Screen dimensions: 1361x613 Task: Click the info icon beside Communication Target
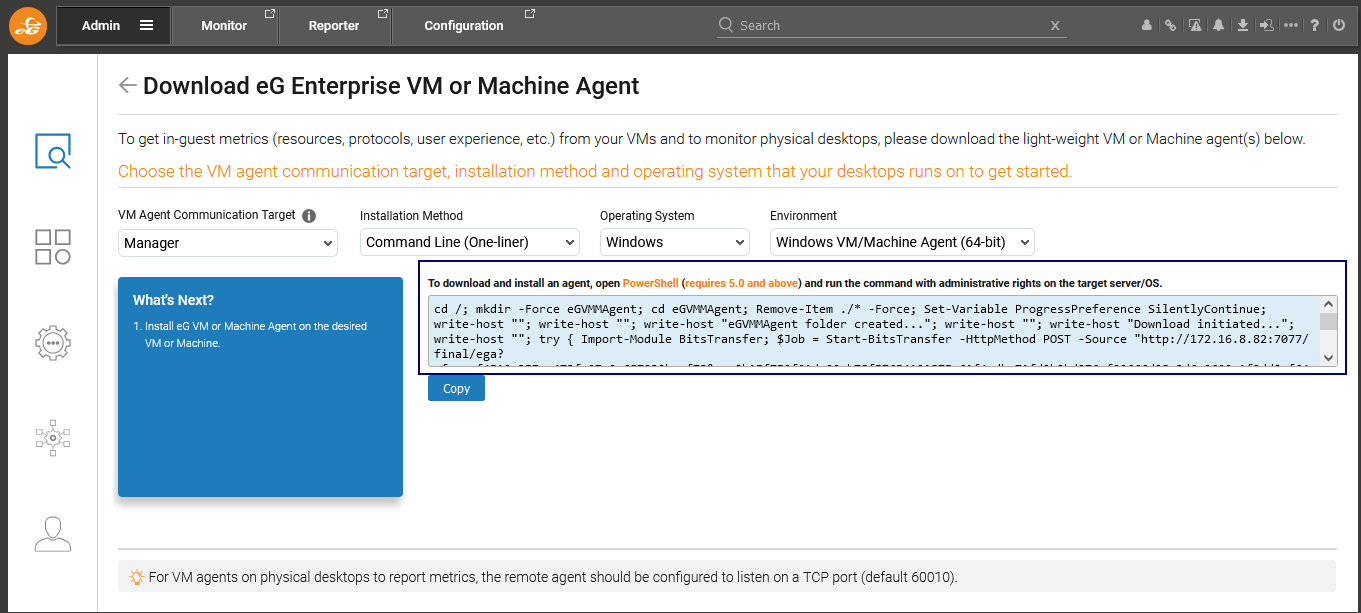[x=309, y=216]
